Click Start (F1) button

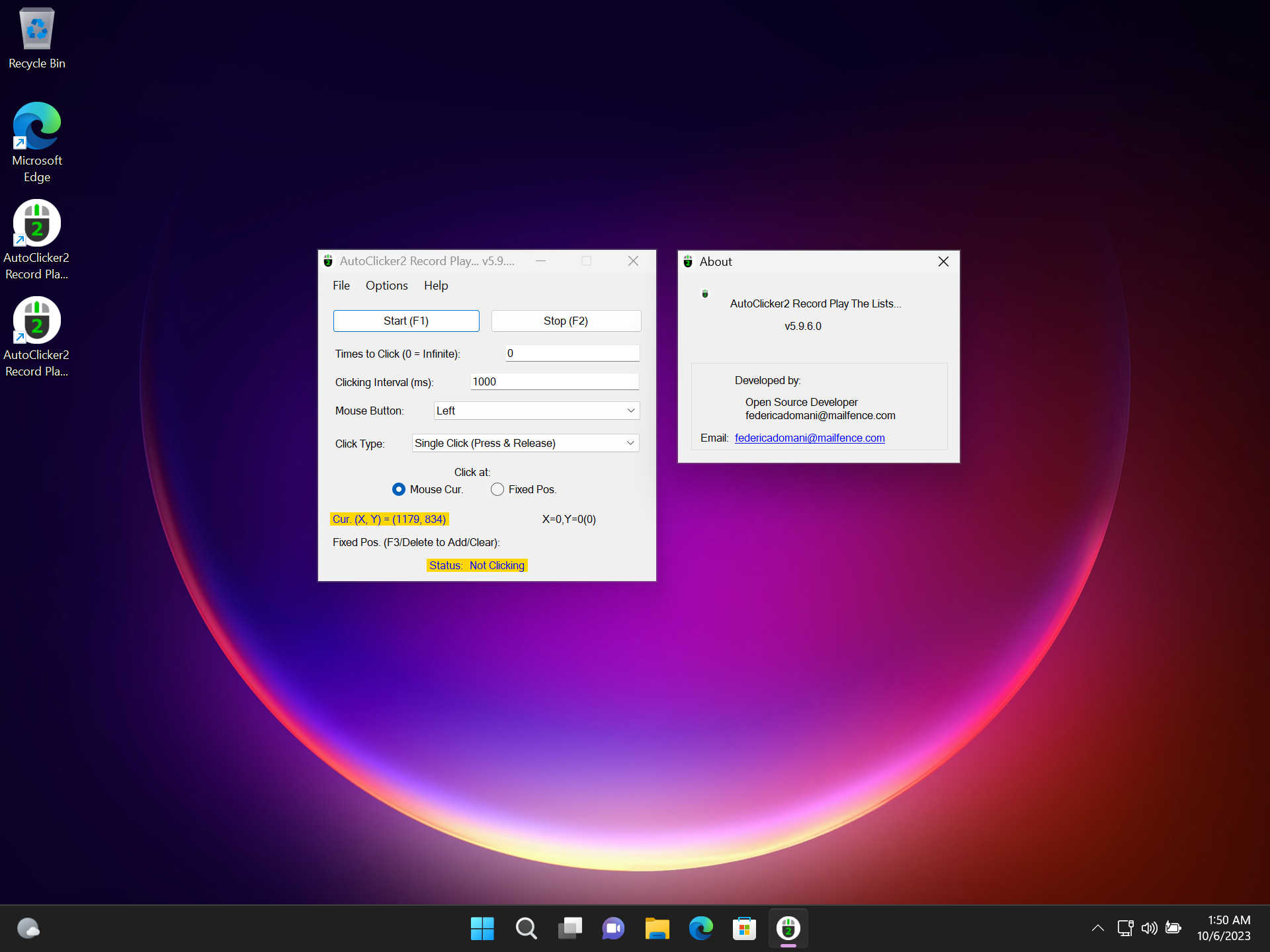(405, 321)
